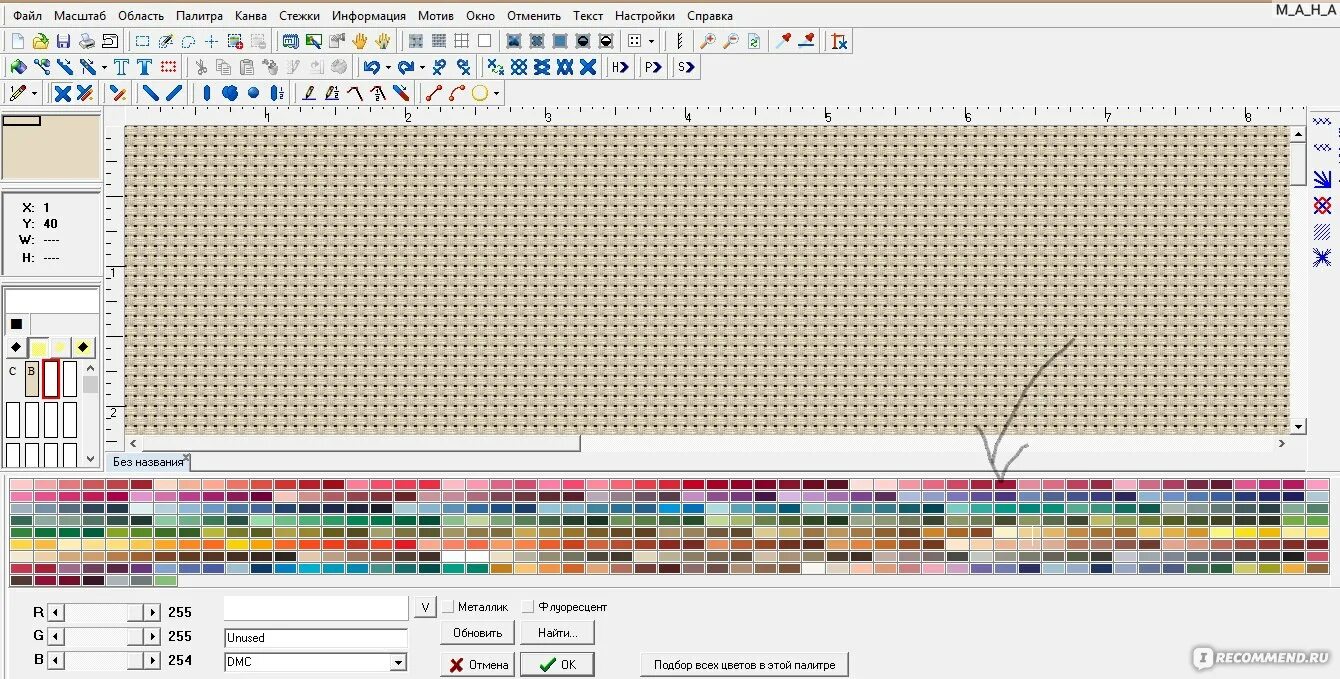Image resolution: width=1340 pixels, height=679 pixels.
Task: Click the Обновить button
Action: [477, 632]
